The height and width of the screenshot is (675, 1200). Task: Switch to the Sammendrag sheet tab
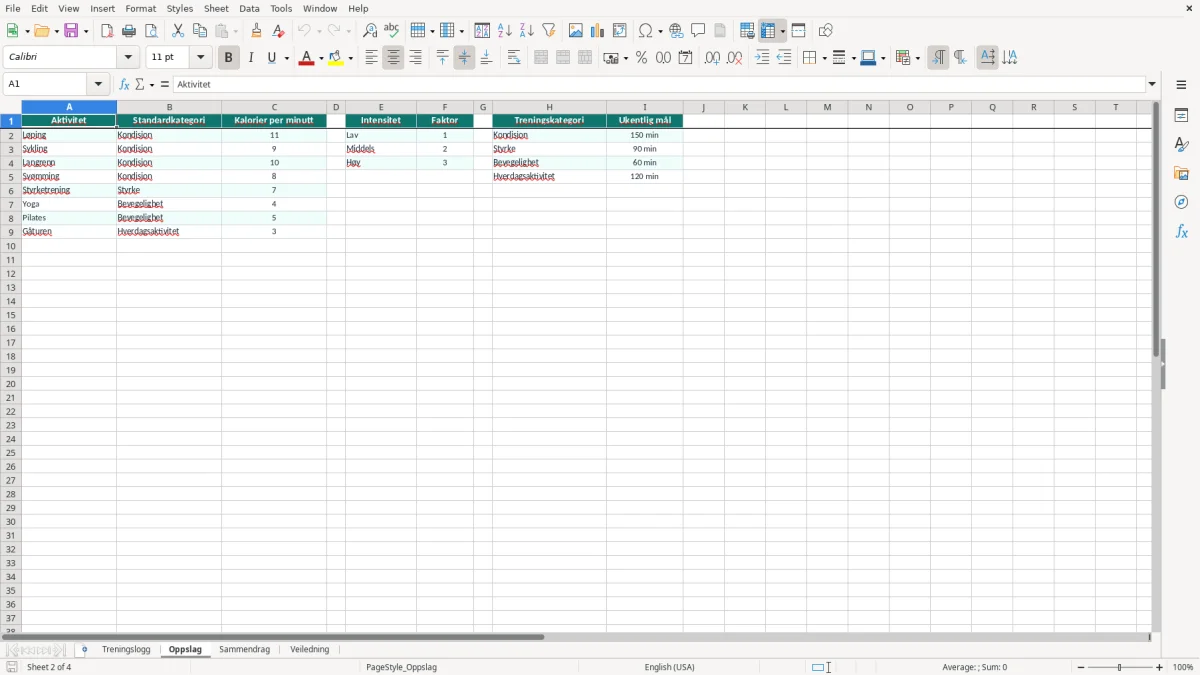(244, 649)
